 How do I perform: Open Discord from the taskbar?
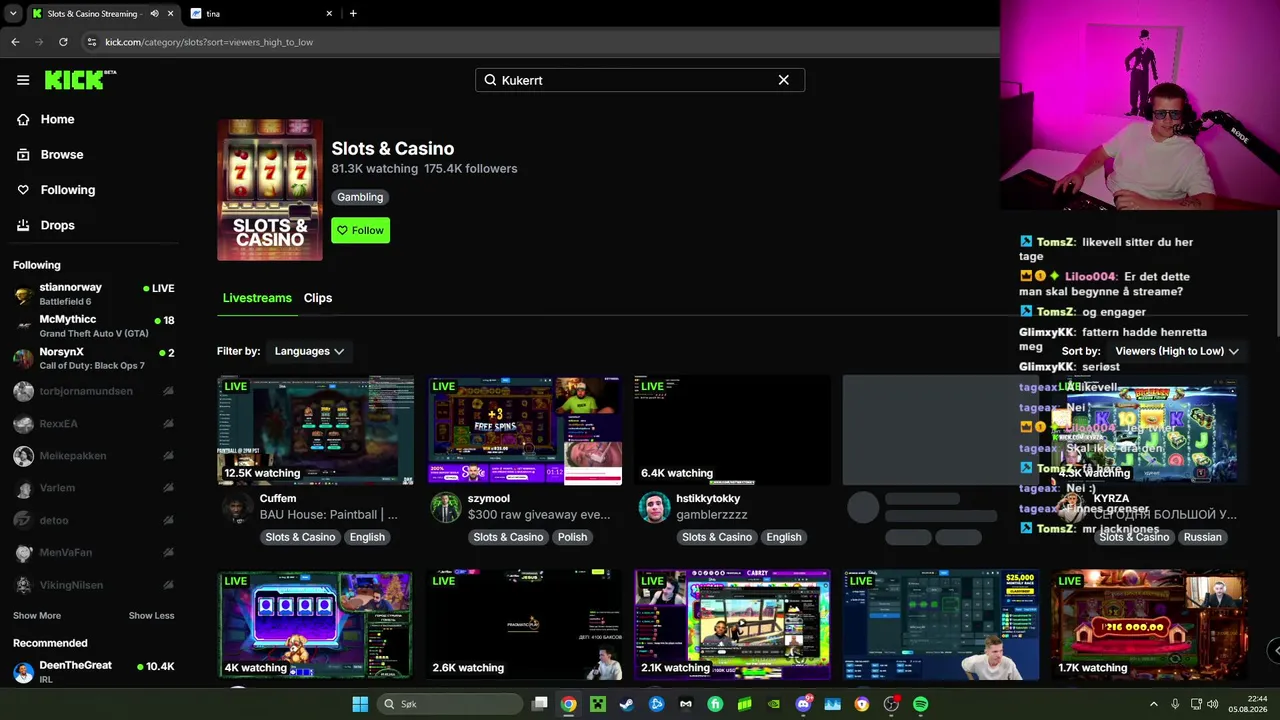[803, 704]
